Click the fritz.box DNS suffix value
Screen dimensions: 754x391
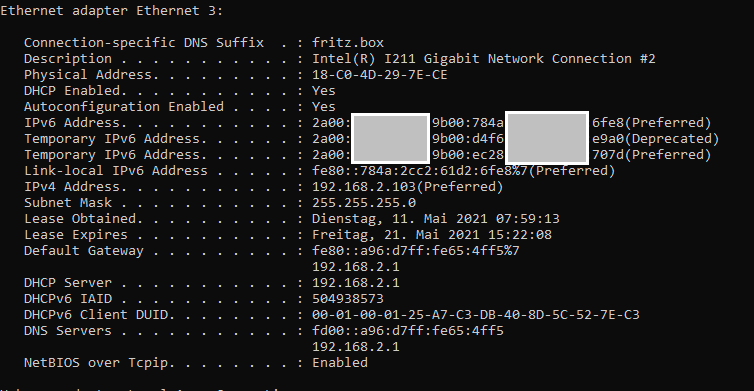point(348,42)
